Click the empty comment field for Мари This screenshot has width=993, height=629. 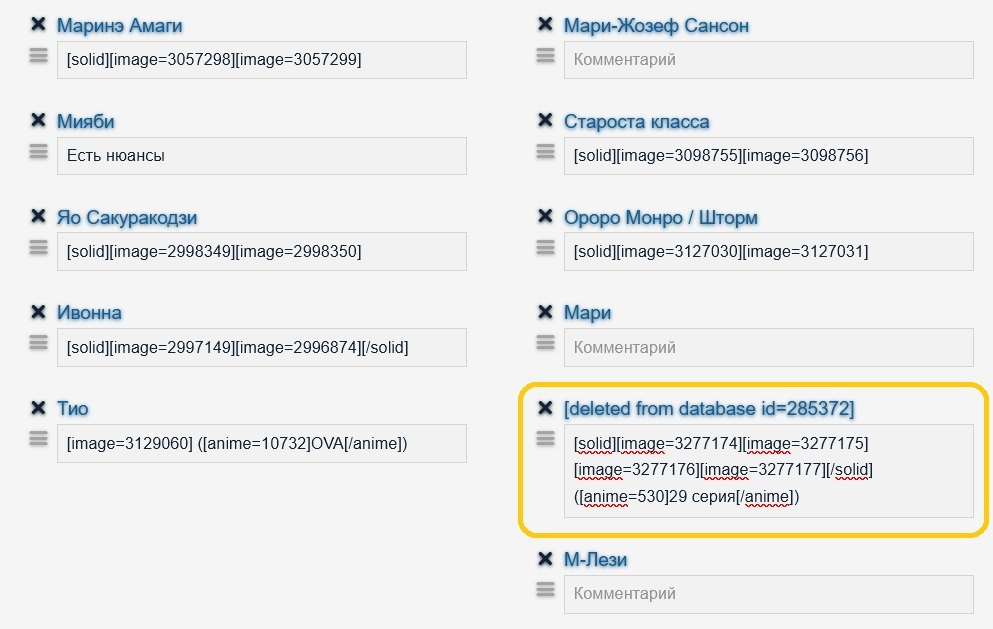[x=768, y=348]
